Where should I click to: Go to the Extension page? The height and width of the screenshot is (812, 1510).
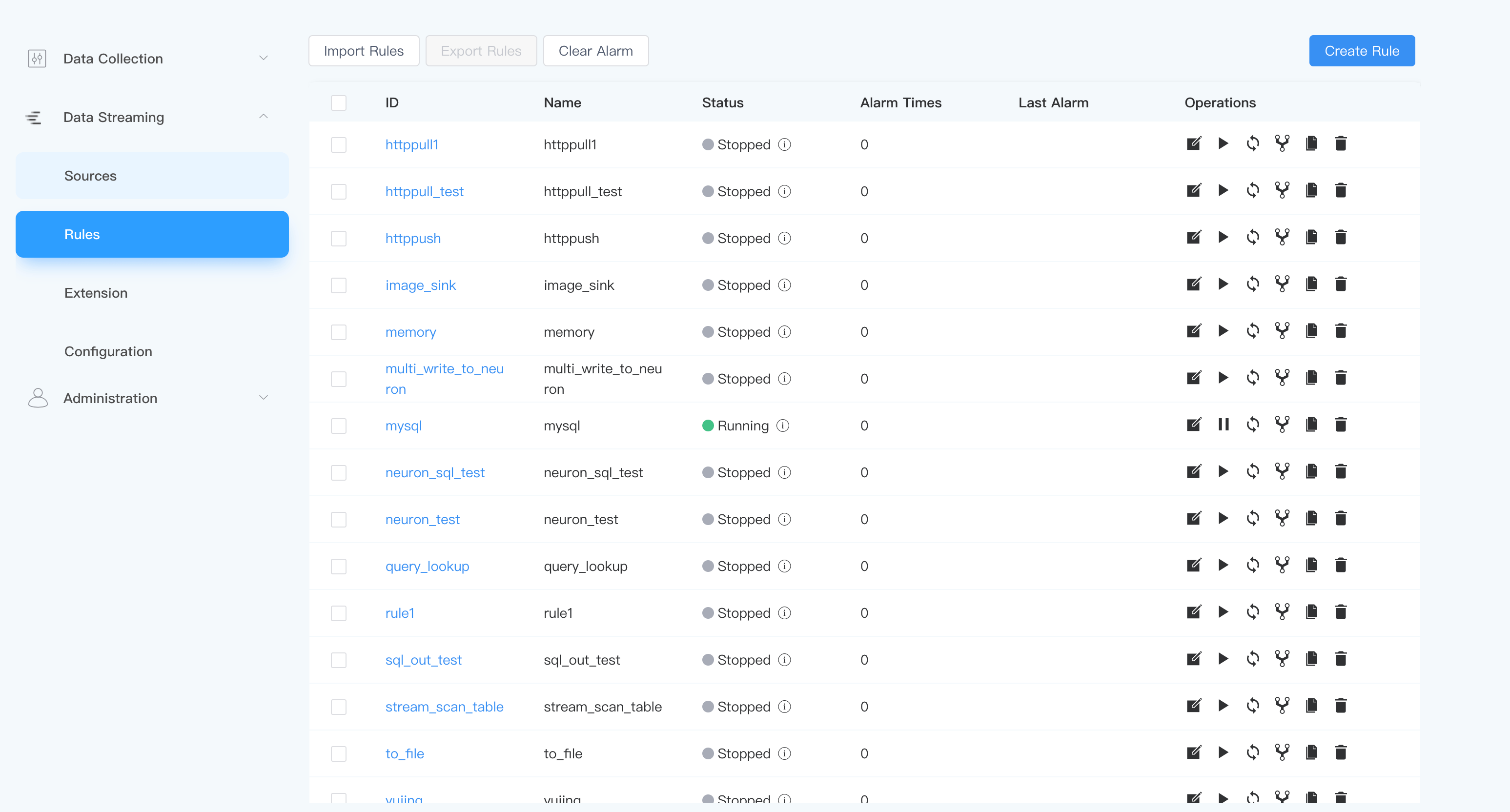96,293
